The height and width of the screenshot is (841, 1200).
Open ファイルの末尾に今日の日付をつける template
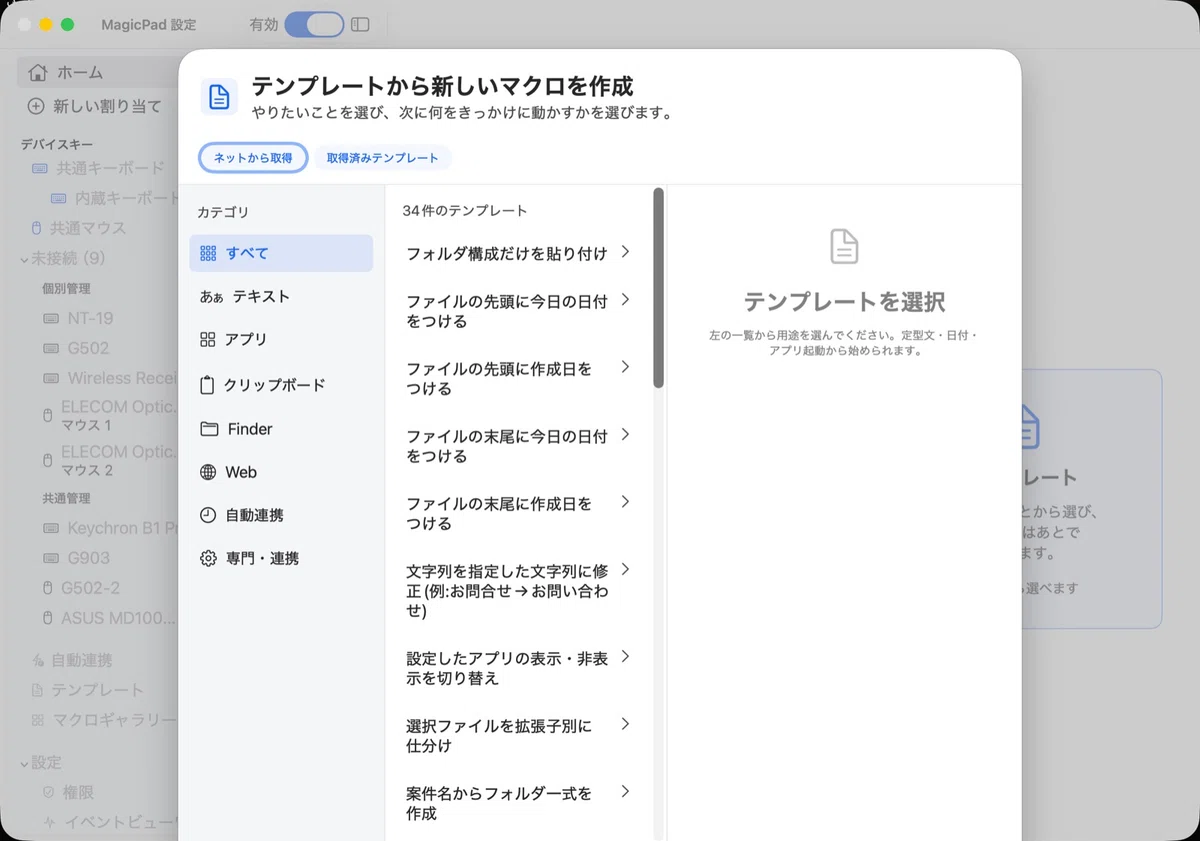click(x=518, y=446)
